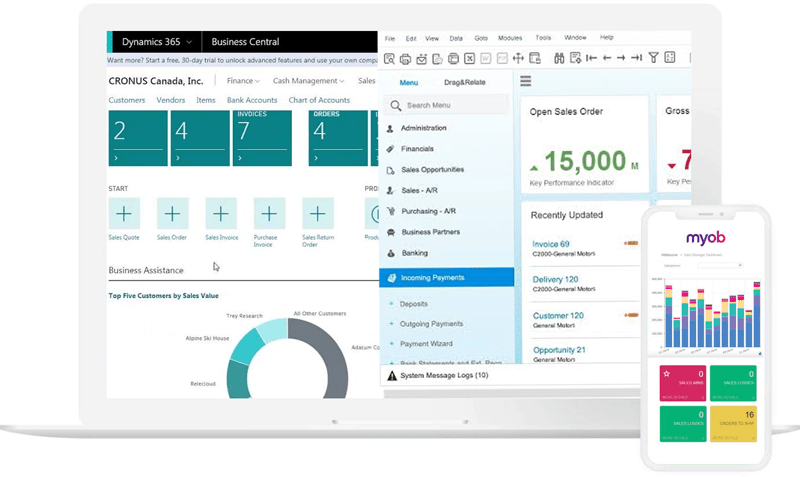Open the Open Sales Order KPI card

click(x=585, y=144)
